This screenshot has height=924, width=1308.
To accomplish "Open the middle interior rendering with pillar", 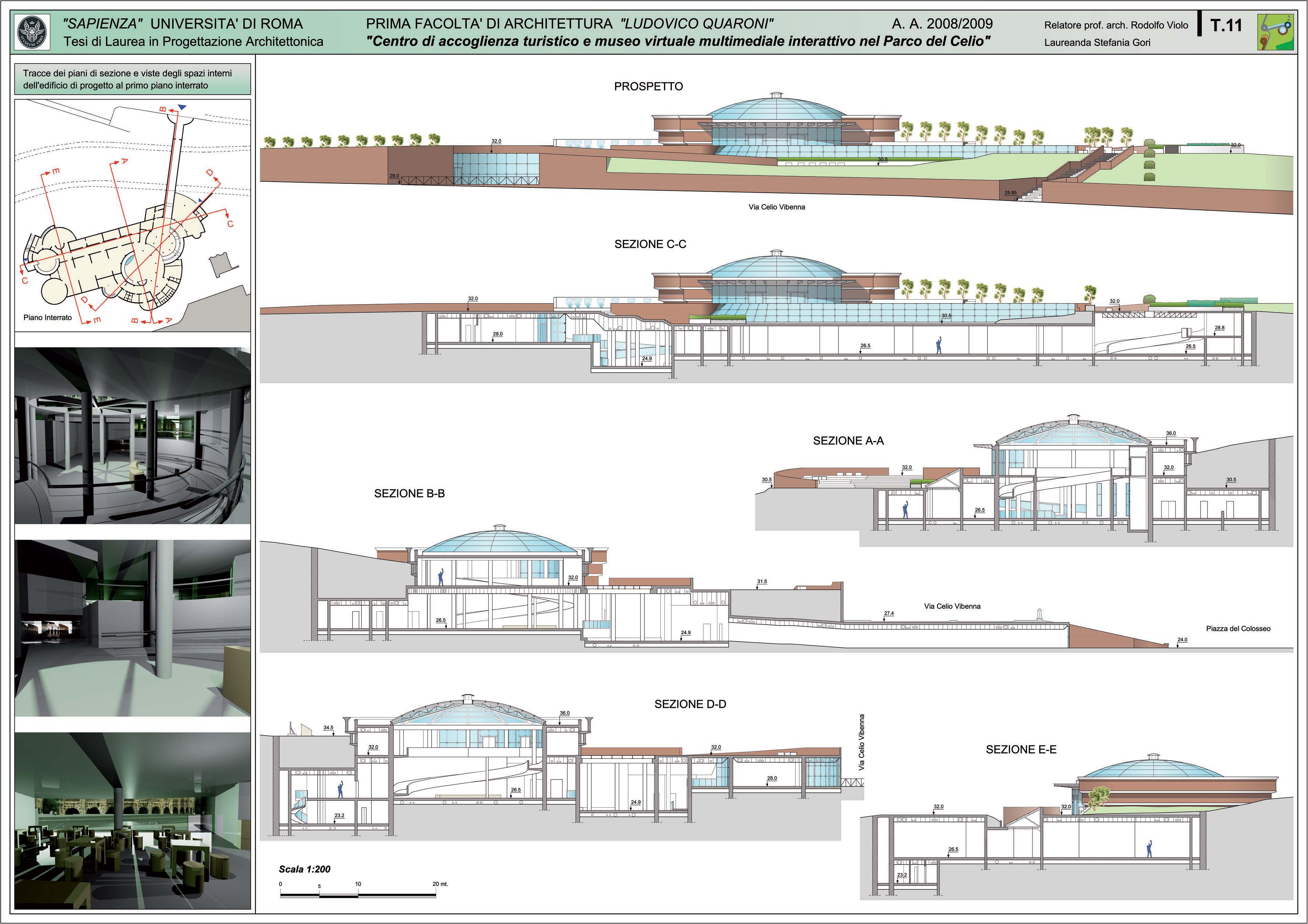I will tap(132, 628).
